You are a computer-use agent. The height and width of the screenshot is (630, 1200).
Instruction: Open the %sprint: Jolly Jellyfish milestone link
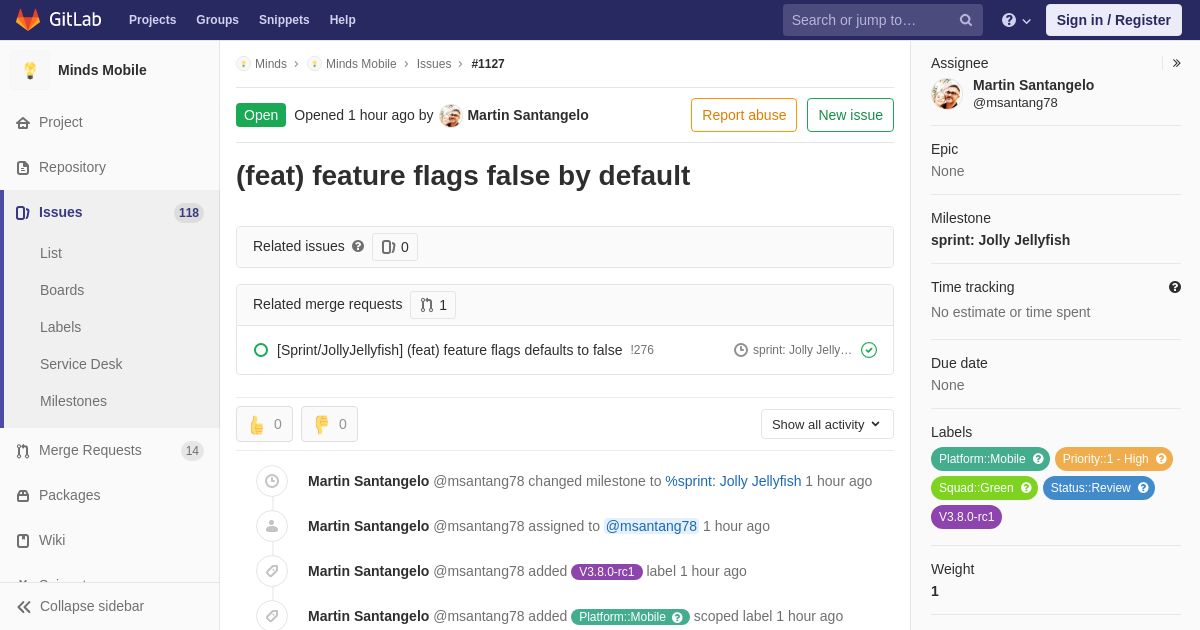733,481
